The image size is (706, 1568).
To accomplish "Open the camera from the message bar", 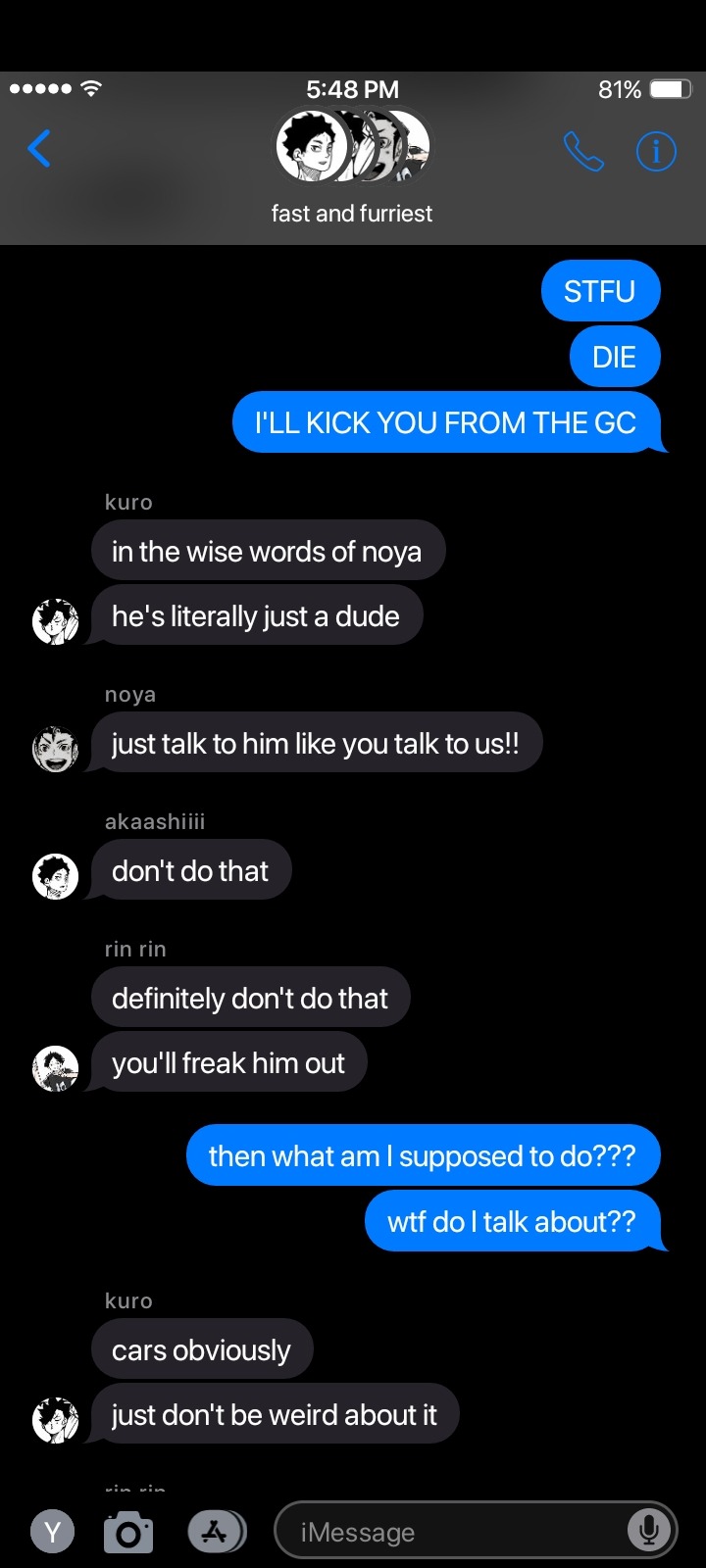I will click(128, 1532).
